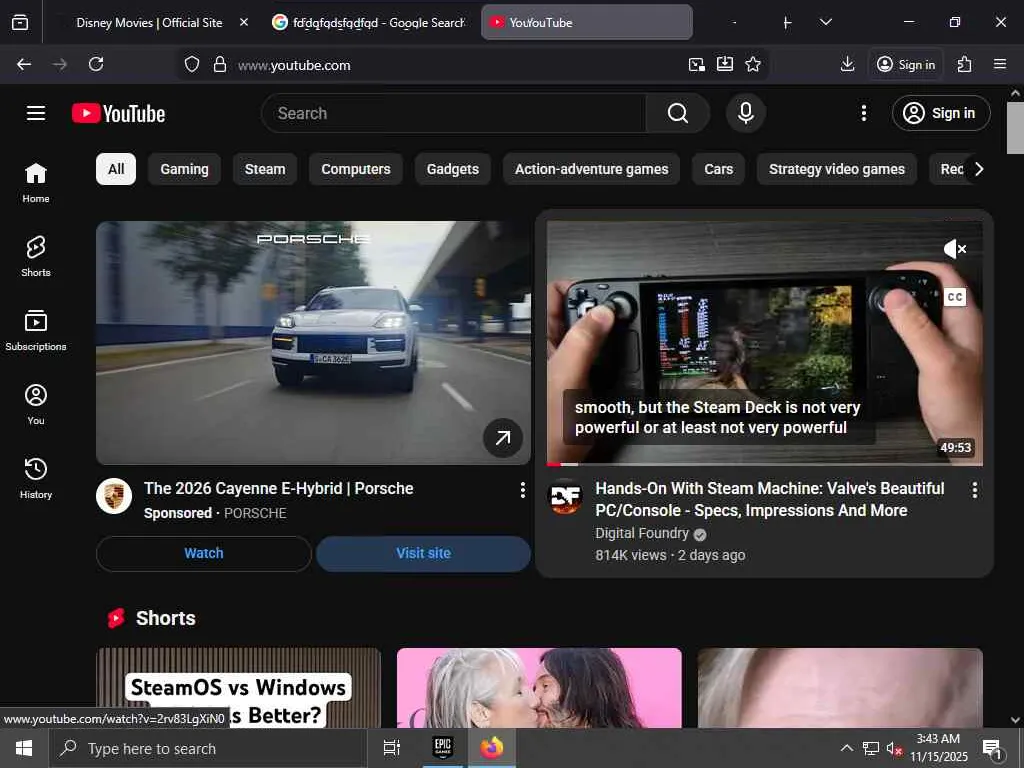Toggle closed captions on preview
1024x768 pixels.
click(x=955, y=297)
